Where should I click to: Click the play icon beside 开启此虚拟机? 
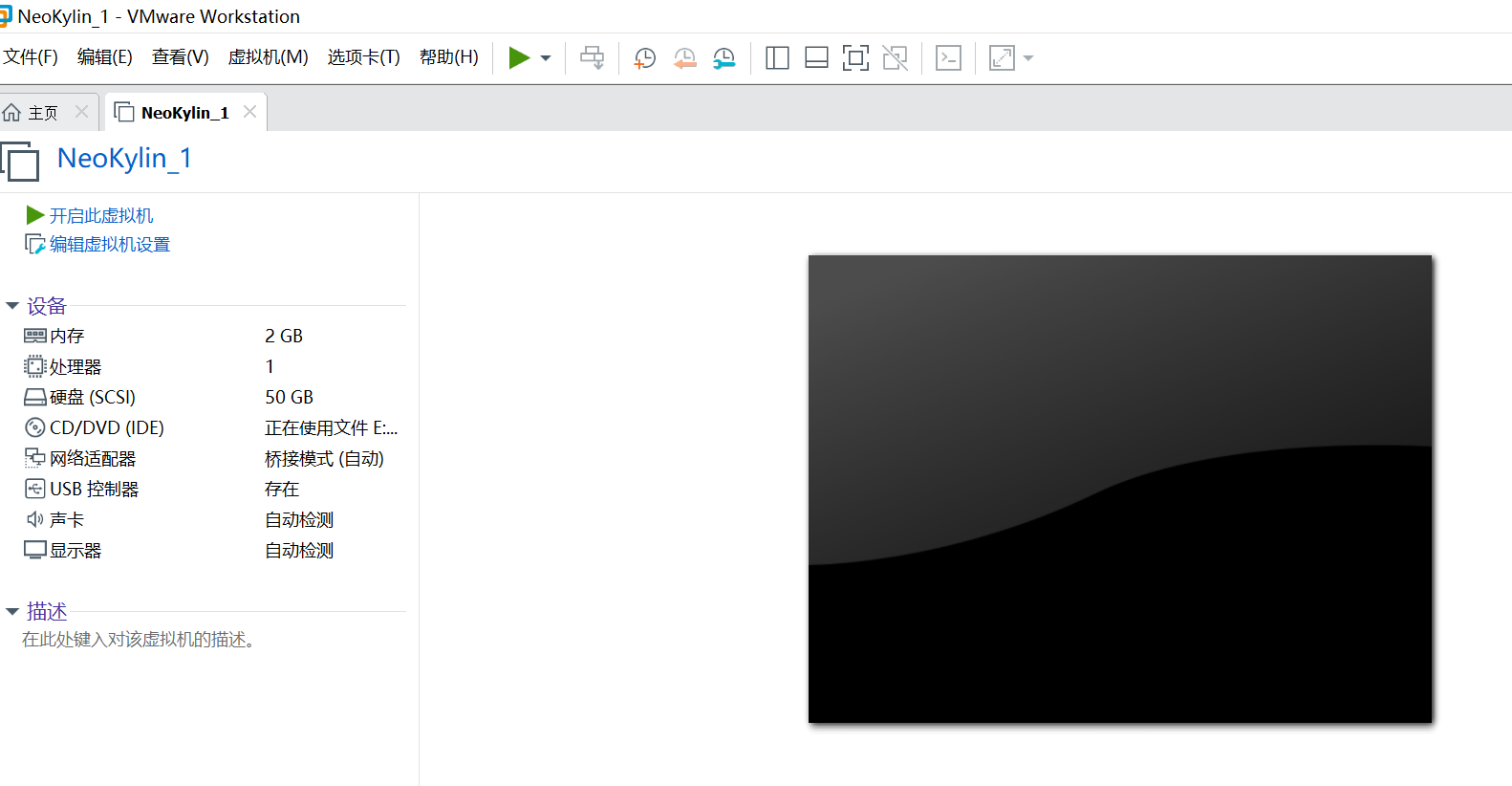35,215
